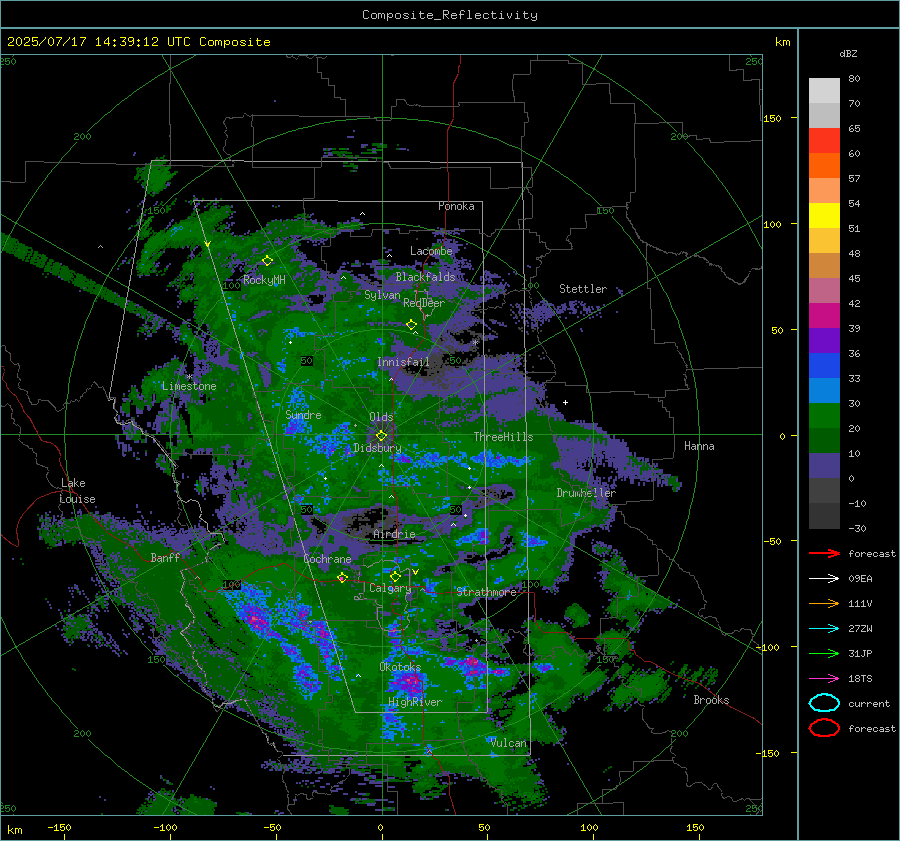Click the Airdrie city label
Viewport: 900px width, 841px height.
(394, 534)
